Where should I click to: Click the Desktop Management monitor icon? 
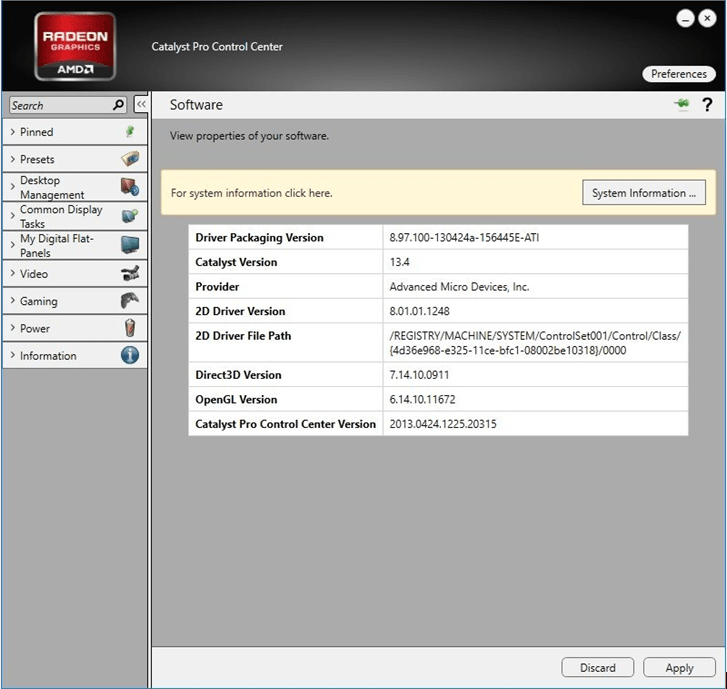coord(129,187)
